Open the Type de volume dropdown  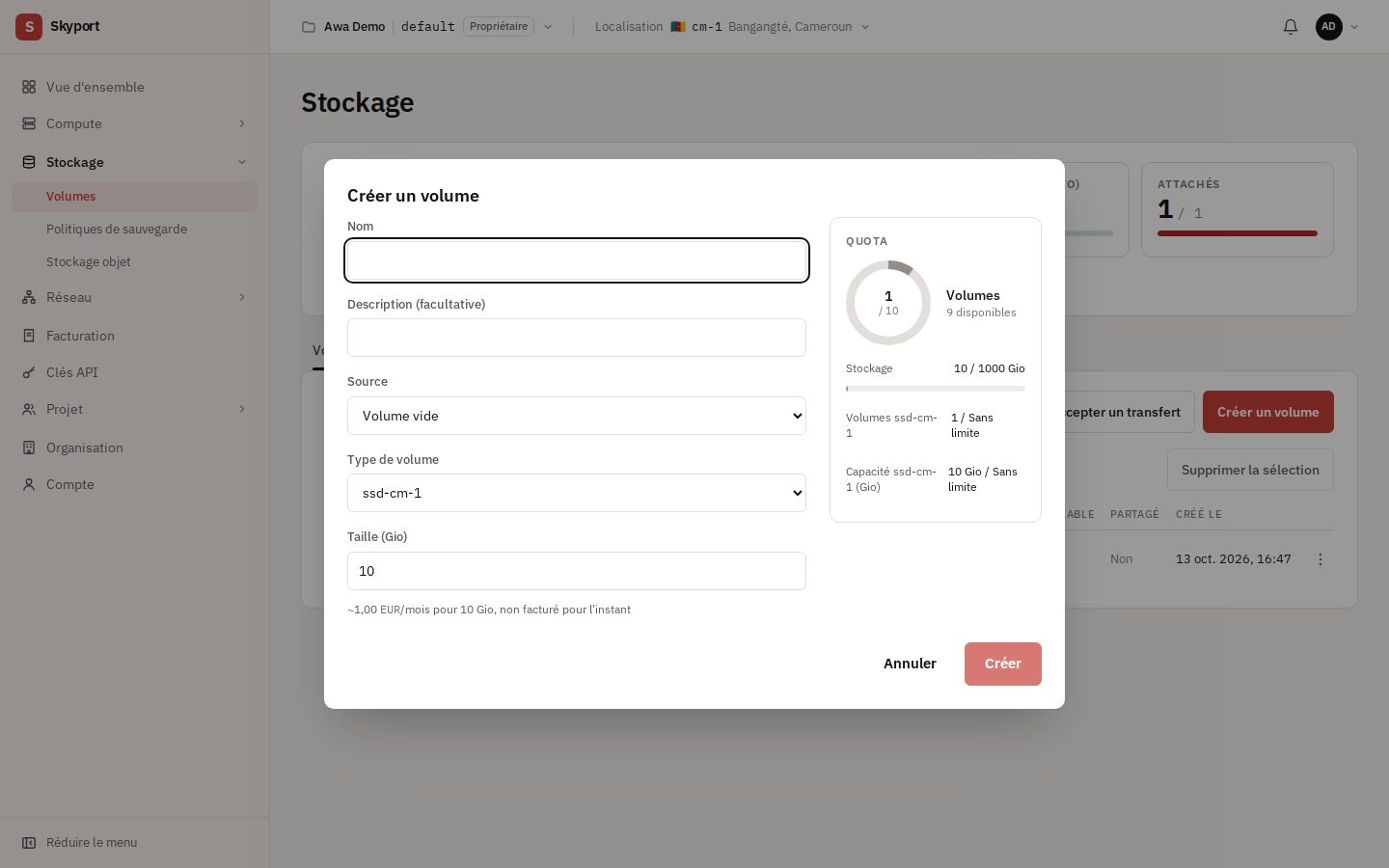[x=577, y=493]
